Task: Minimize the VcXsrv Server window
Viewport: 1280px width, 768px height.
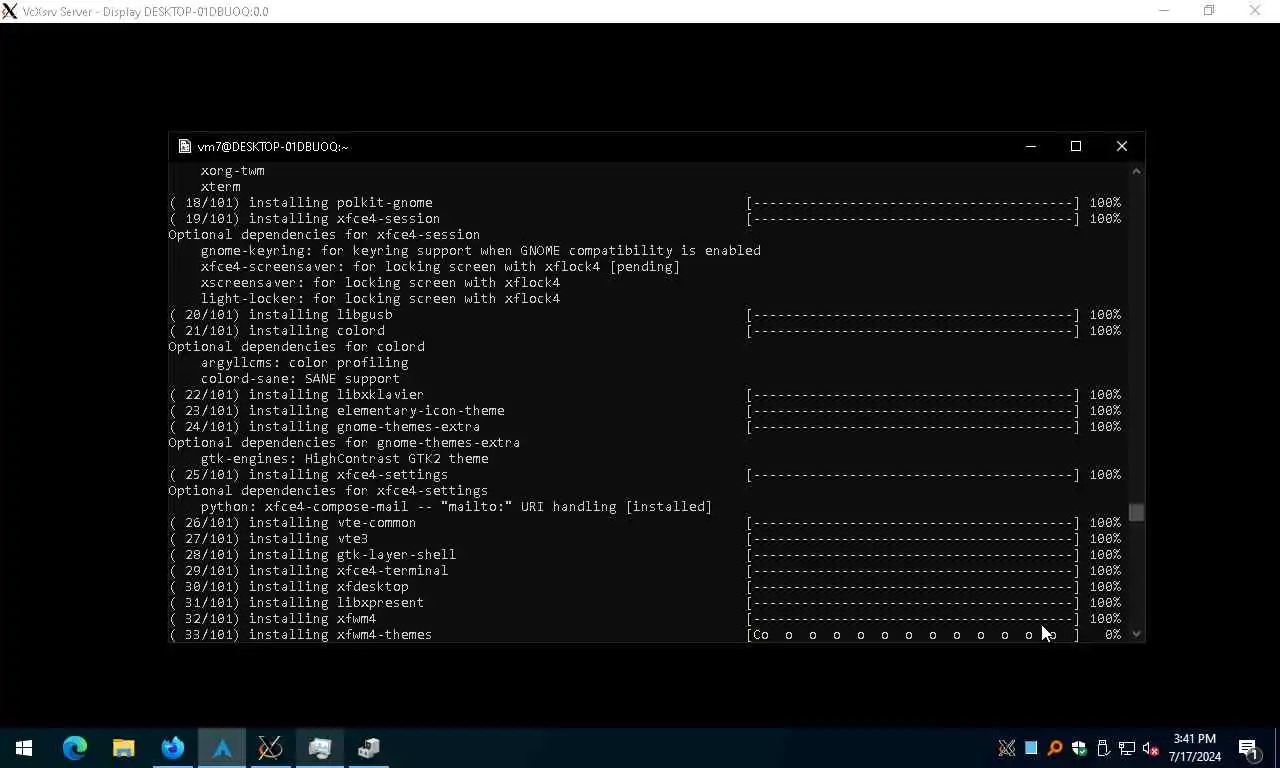Action: [1164, 11]
